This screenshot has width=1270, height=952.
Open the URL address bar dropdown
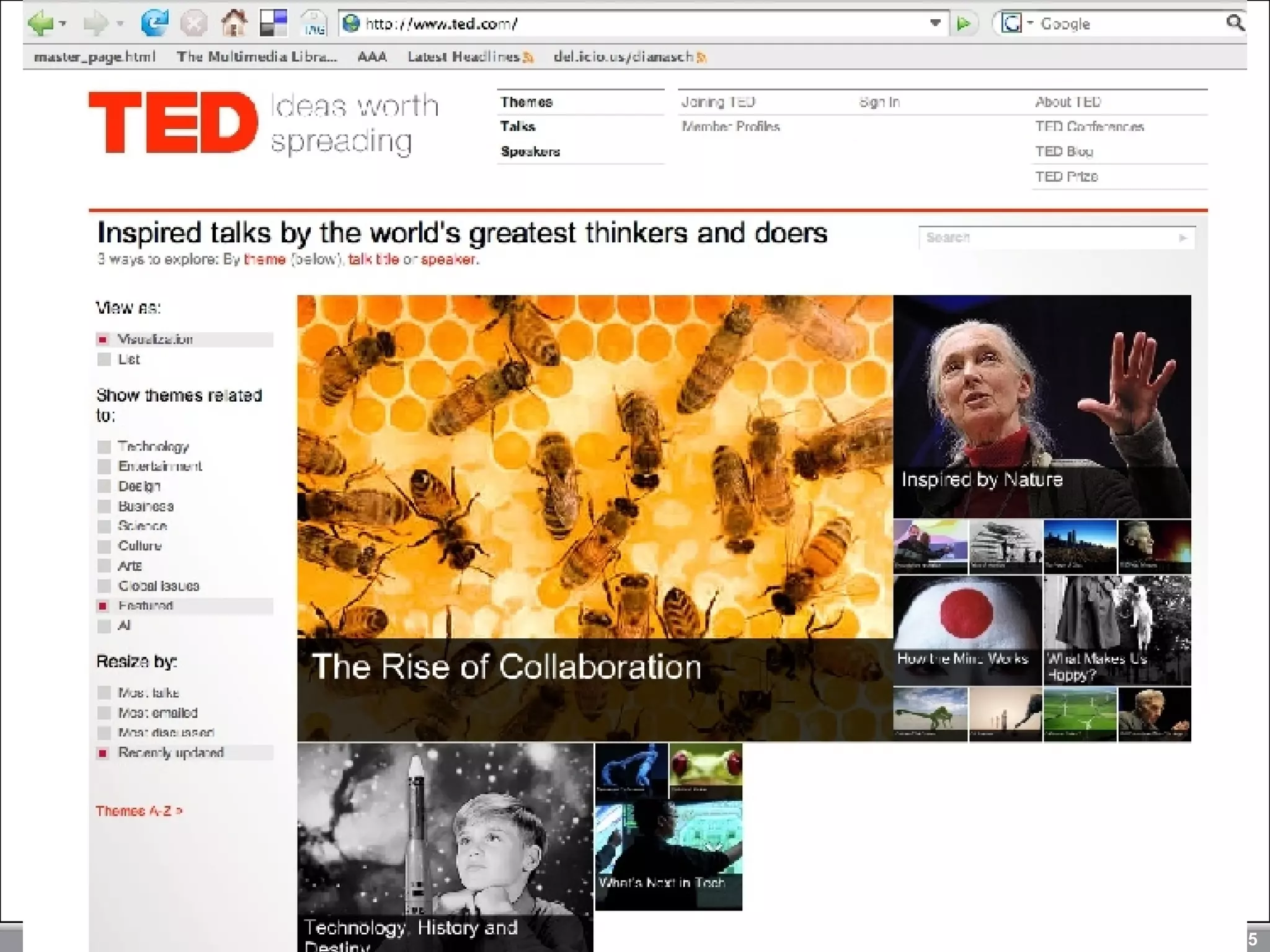tap(935, 24)
